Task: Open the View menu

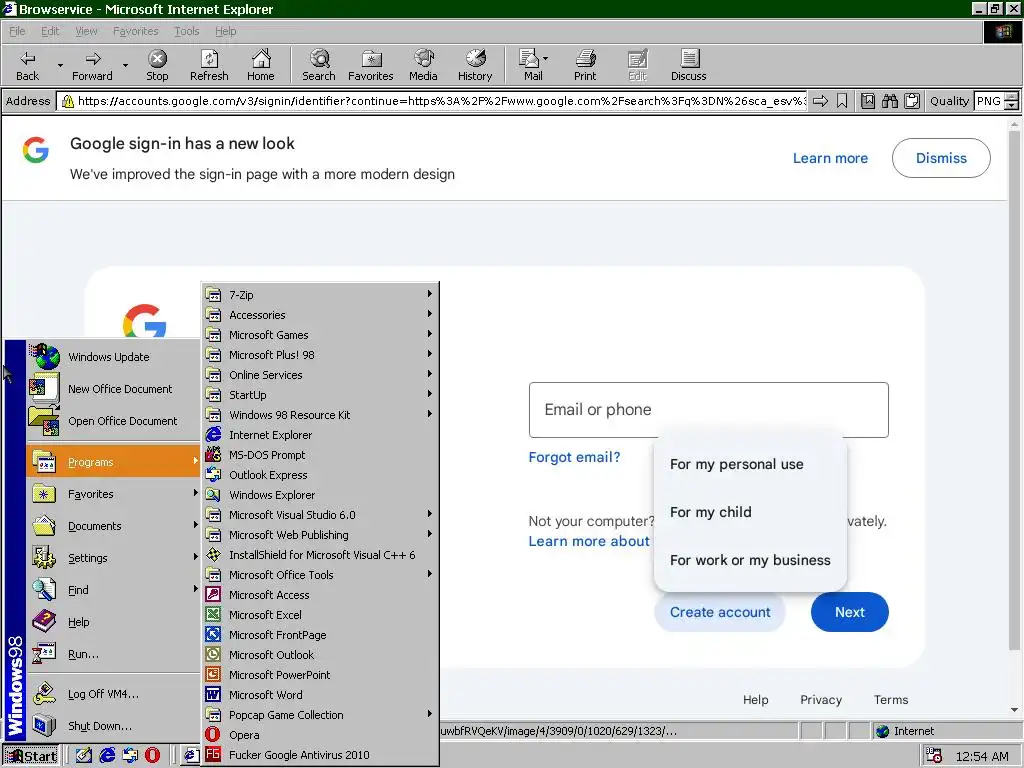Action: click(86, 31)
